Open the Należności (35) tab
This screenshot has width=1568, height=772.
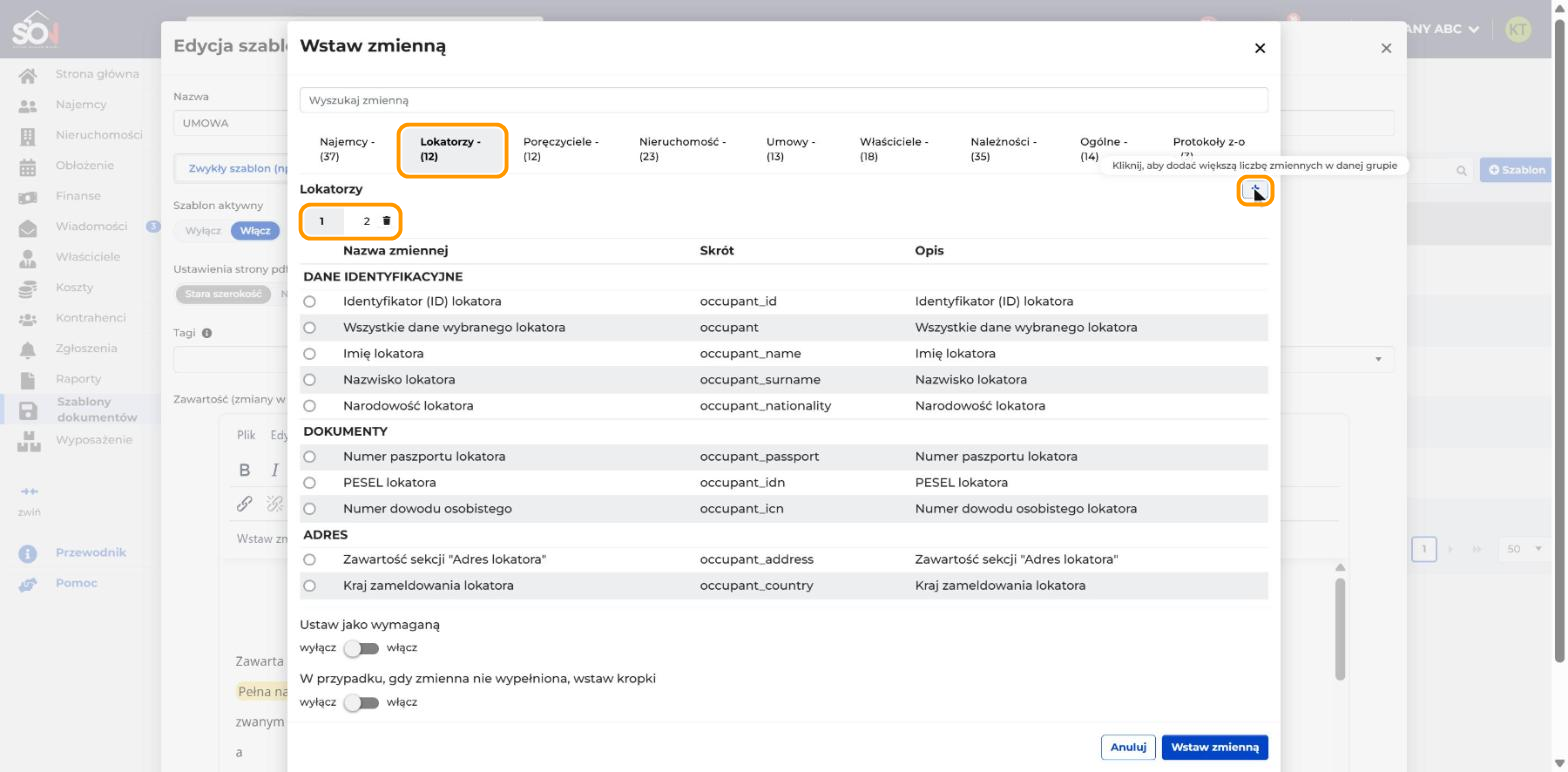(x=1003, y=149)
